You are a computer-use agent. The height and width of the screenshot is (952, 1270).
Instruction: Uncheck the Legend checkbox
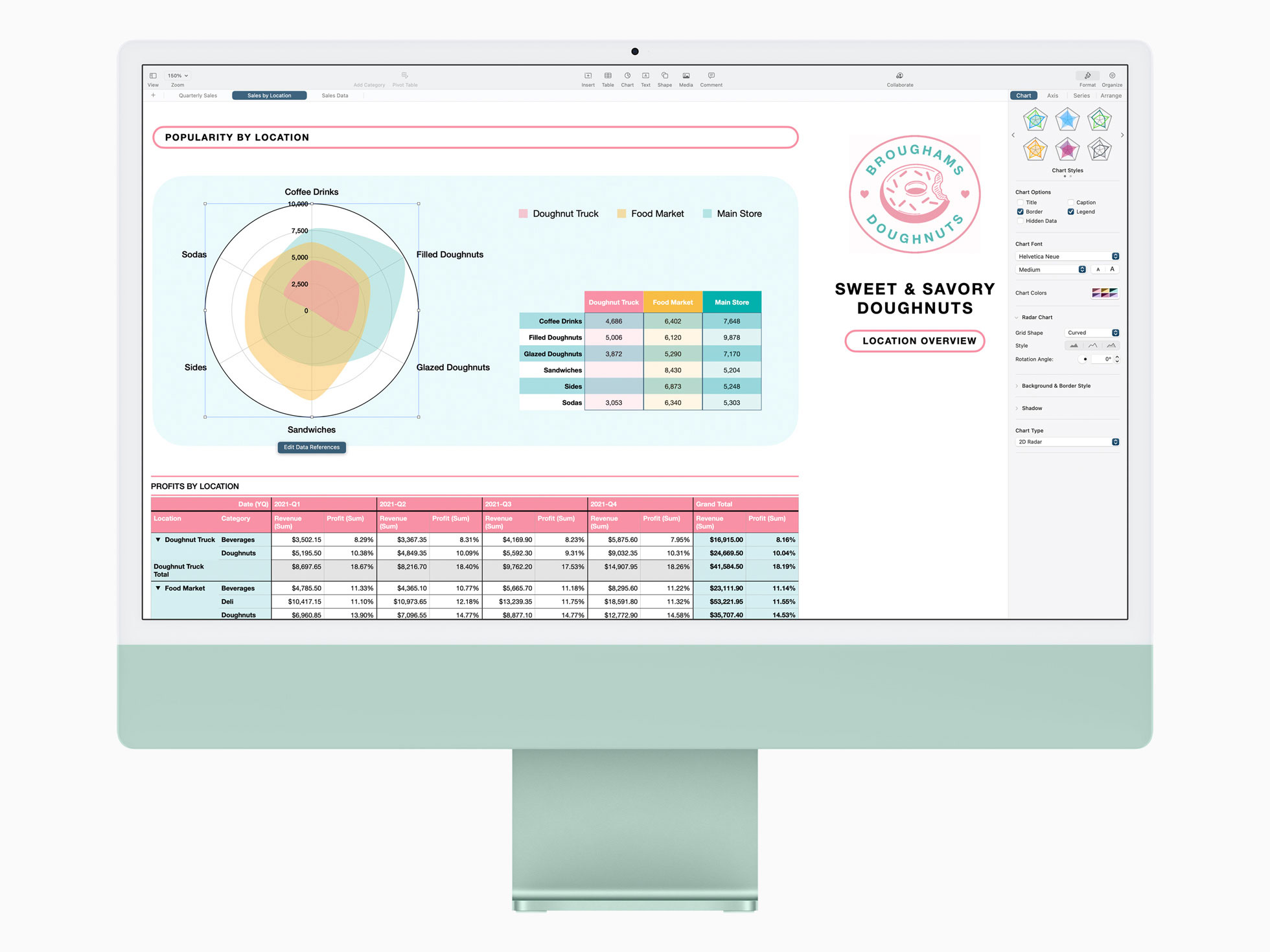1071,212
